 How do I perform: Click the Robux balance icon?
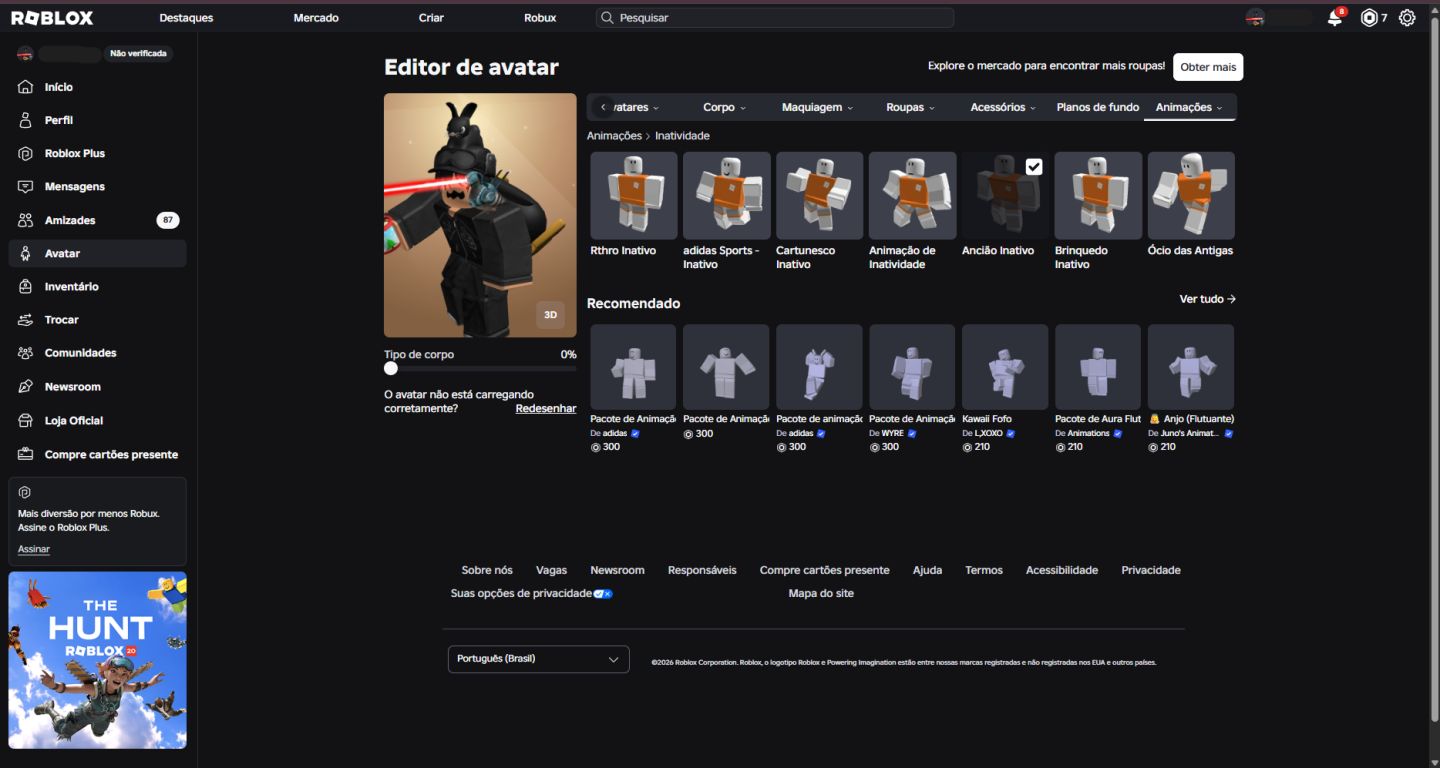pyautogui.click(x=1369, y=18)
